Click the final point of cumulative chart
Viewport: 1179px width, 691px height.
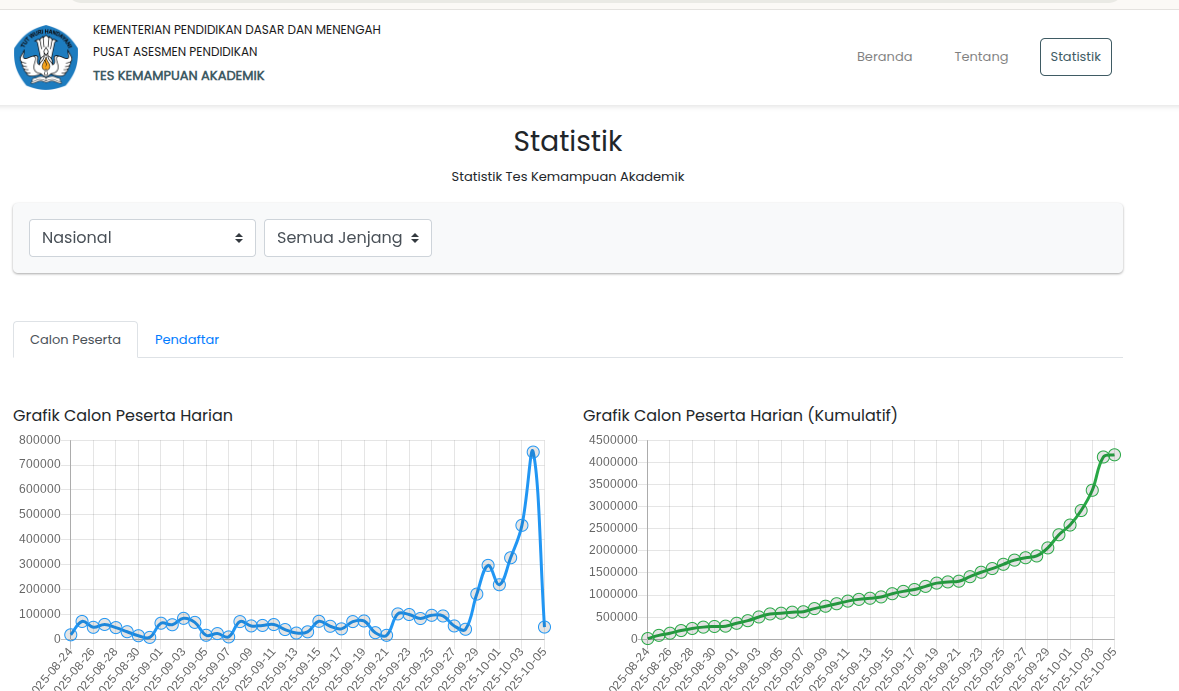(1114, 455)
